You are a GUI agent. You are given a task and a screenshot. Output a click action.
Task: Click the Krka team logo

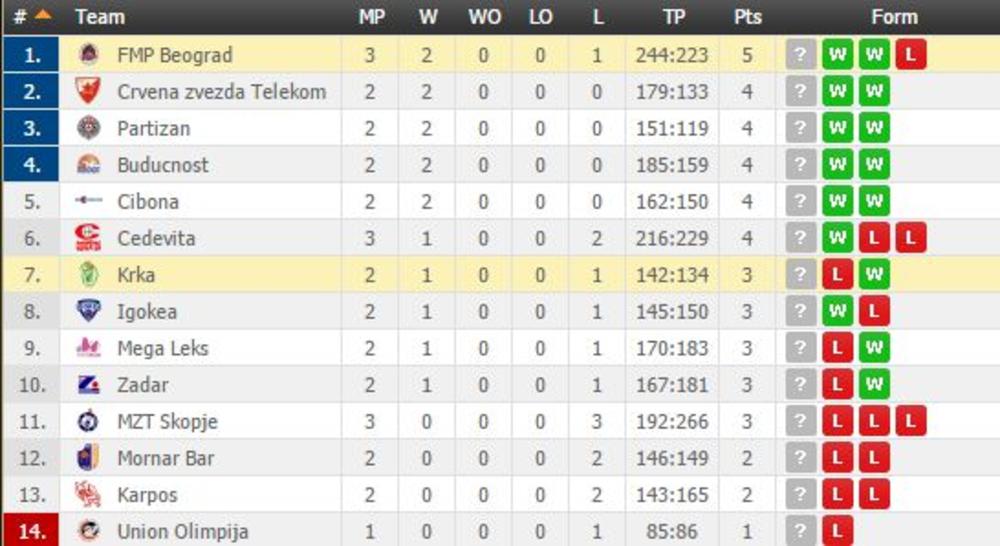tap(88, 275)
